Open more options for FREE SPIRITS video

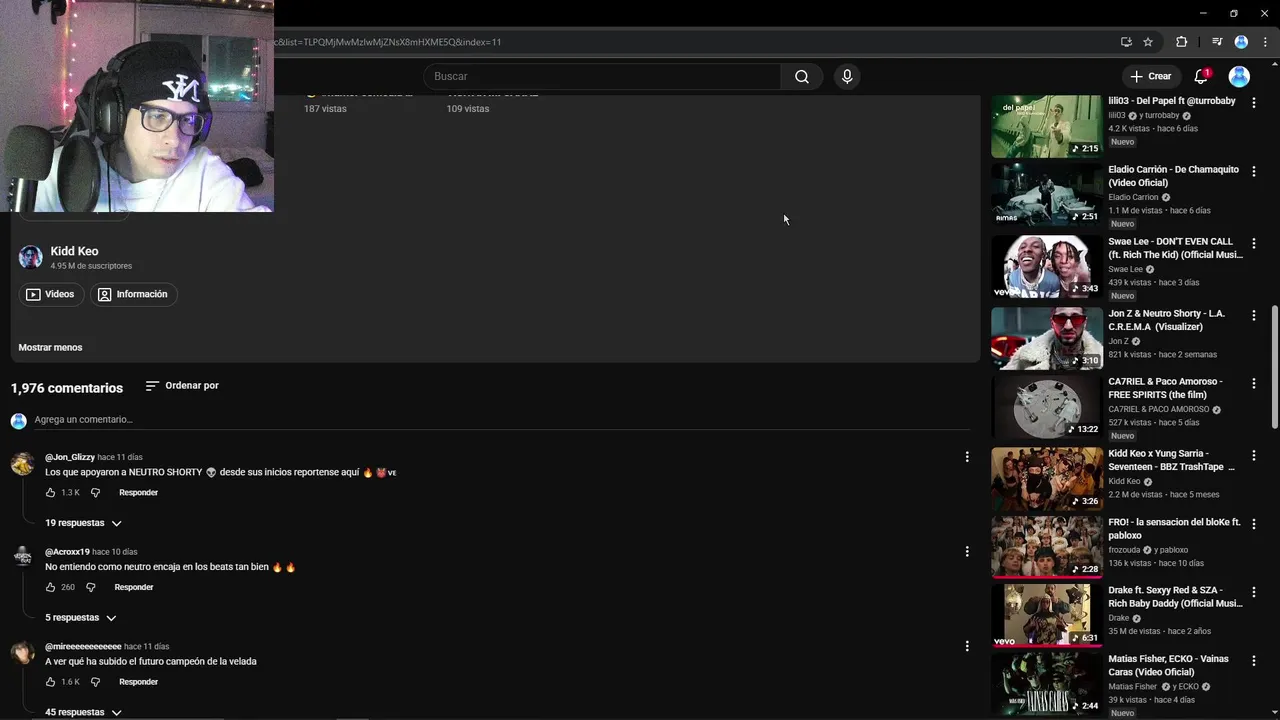(x=1254, y=383)
